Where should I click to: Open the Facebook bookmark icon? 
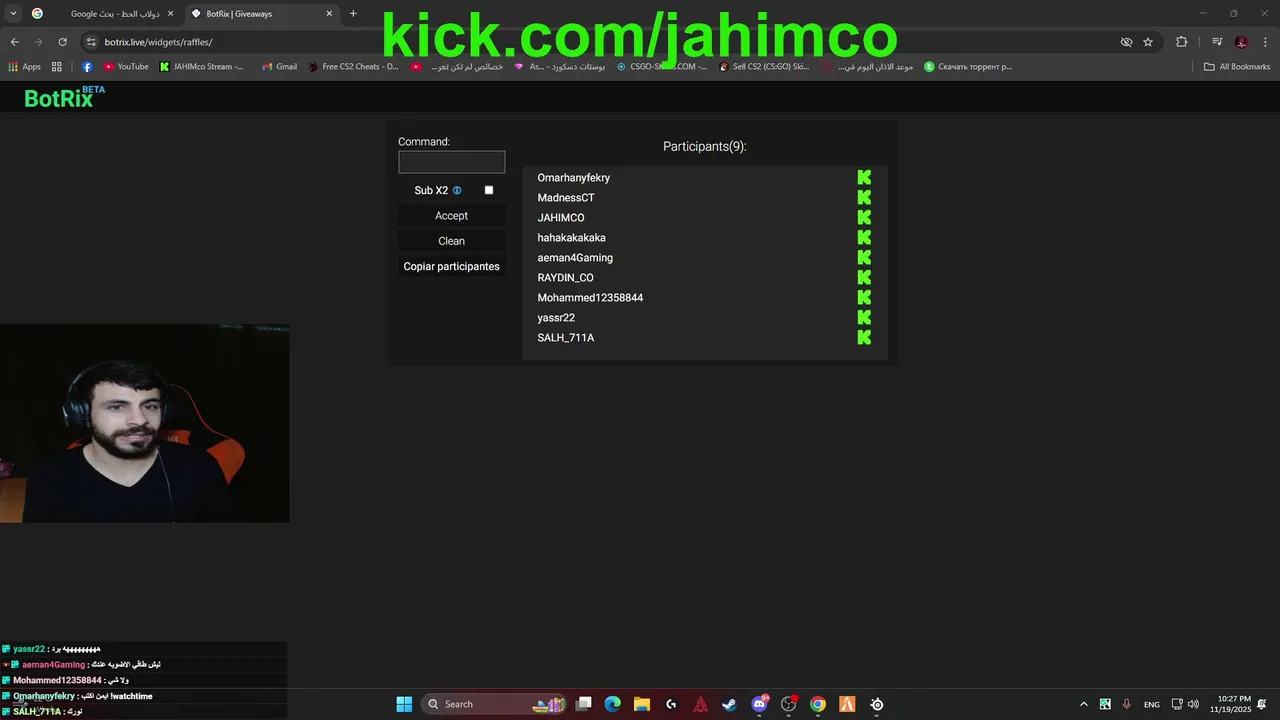[x=87, y=67]
